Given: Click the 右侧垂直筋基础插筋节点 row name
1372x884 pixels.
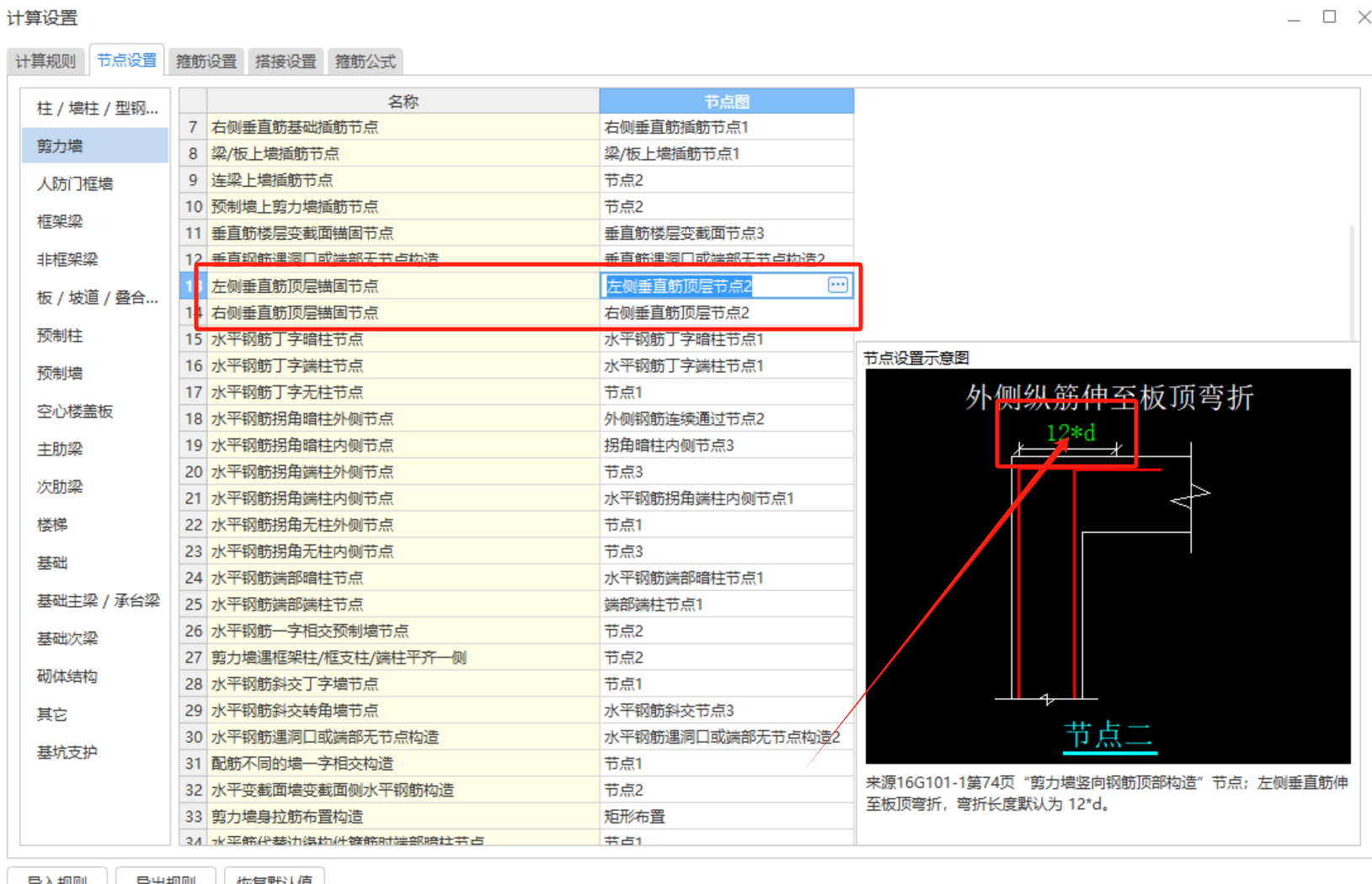Looking at the screenshot, I should tap(403, 127).
